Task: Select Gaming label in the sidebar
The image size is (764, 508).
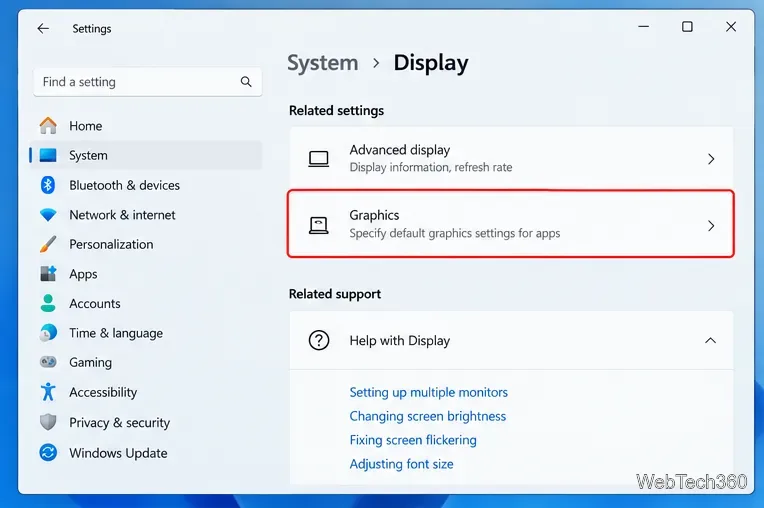Action: coord(90,362)
